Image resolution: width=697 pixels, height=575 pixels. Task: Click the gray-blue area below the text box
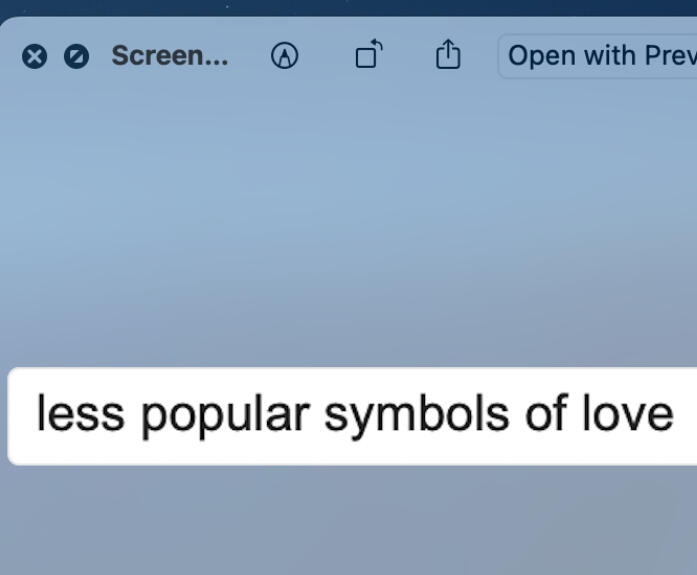[x=348, y=521]
